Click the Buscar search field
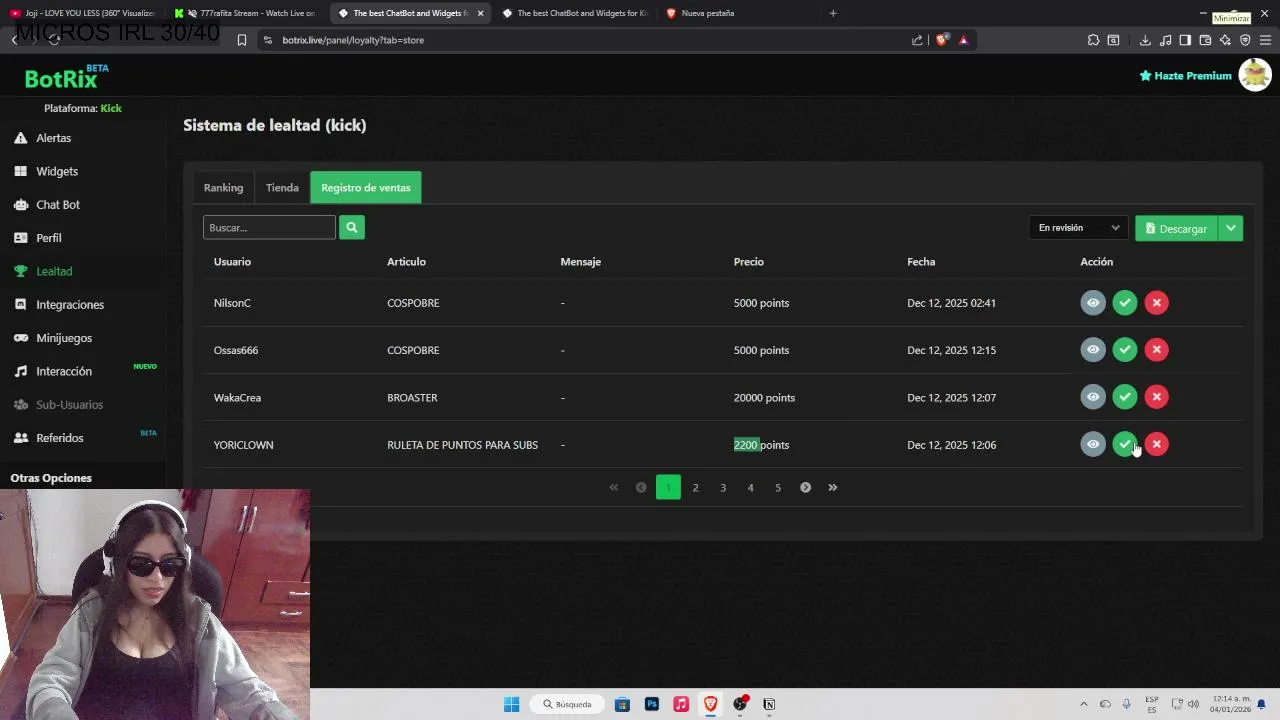The width and height of the screenshot is (1280, 720). tap(269, 227)
